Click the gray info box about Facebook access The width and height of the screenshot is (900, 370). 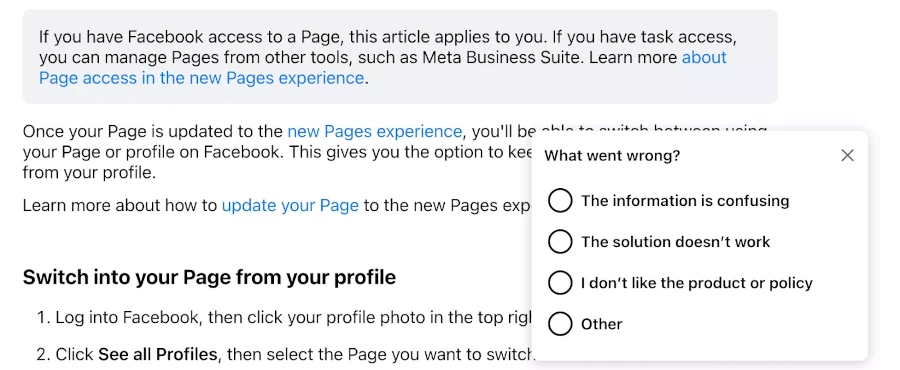pyautogui.click(x=400, y=57)
